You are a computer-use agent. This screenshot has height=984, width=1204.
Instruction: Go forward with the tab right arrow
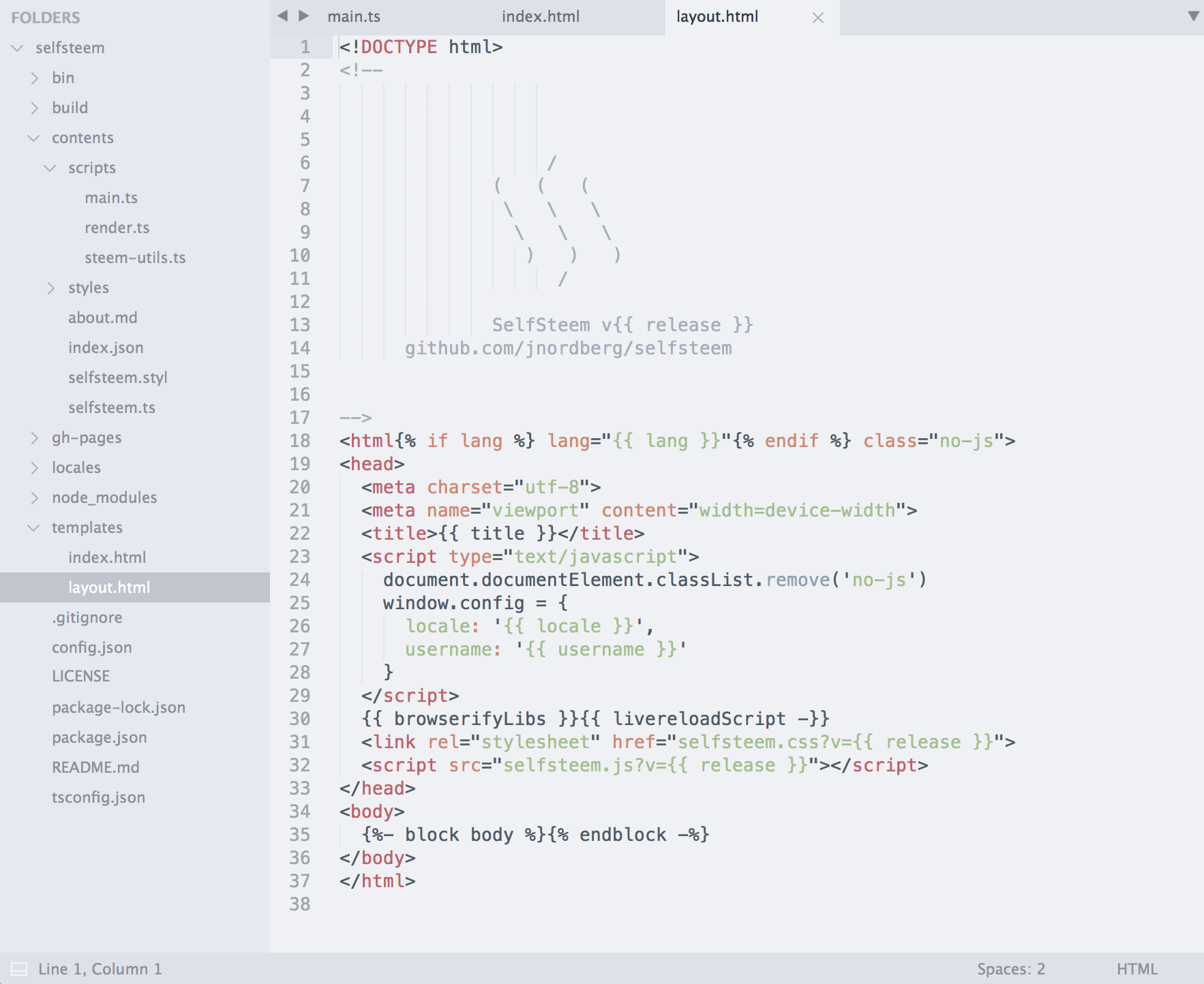[304, 16]
